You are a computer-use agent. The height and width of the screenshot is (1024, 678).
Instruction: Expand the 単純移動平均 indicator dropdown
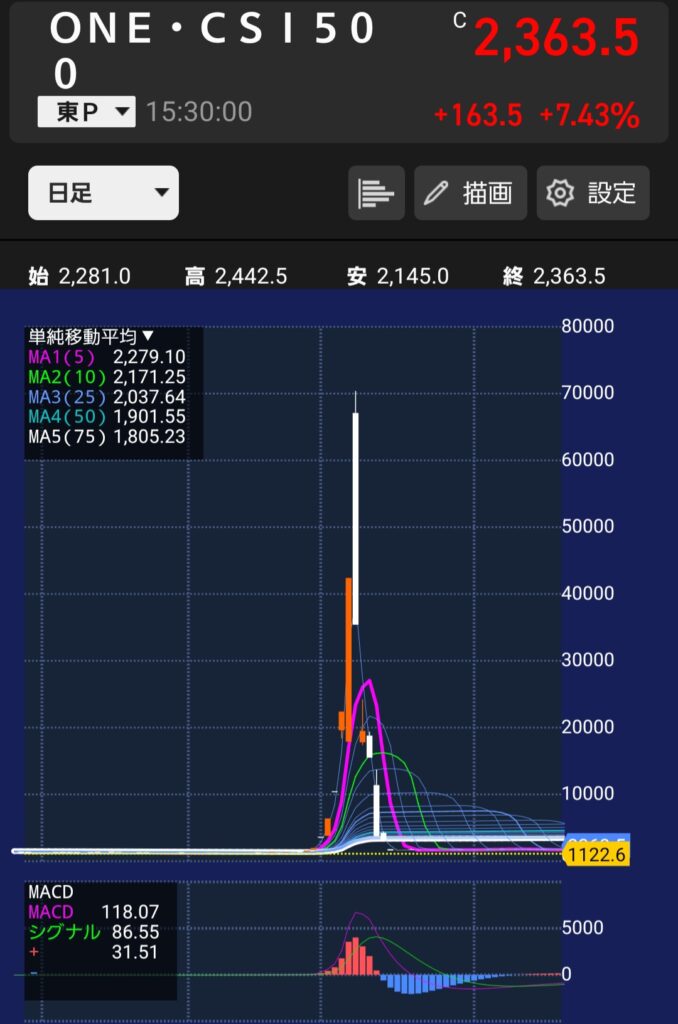[91, 337]
